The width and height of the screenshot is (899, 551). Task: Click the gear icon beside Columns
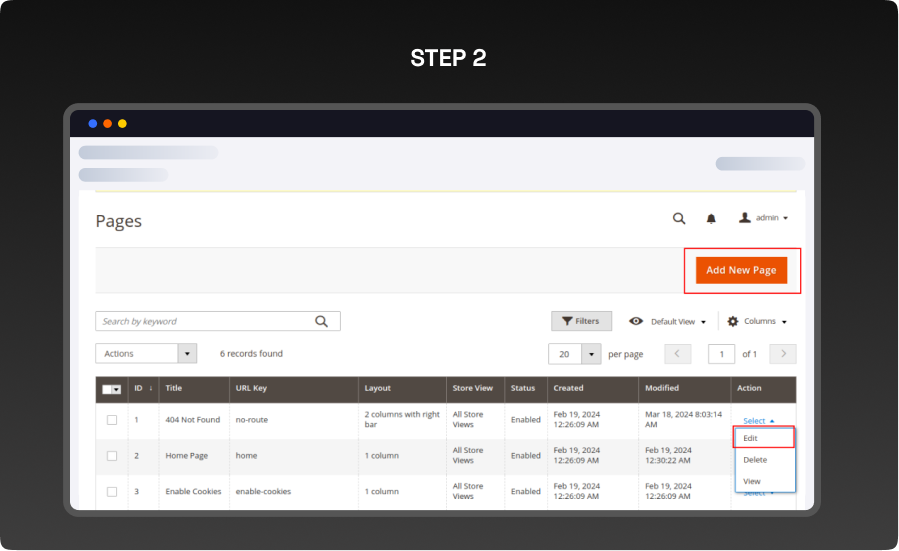click(733, 321)
